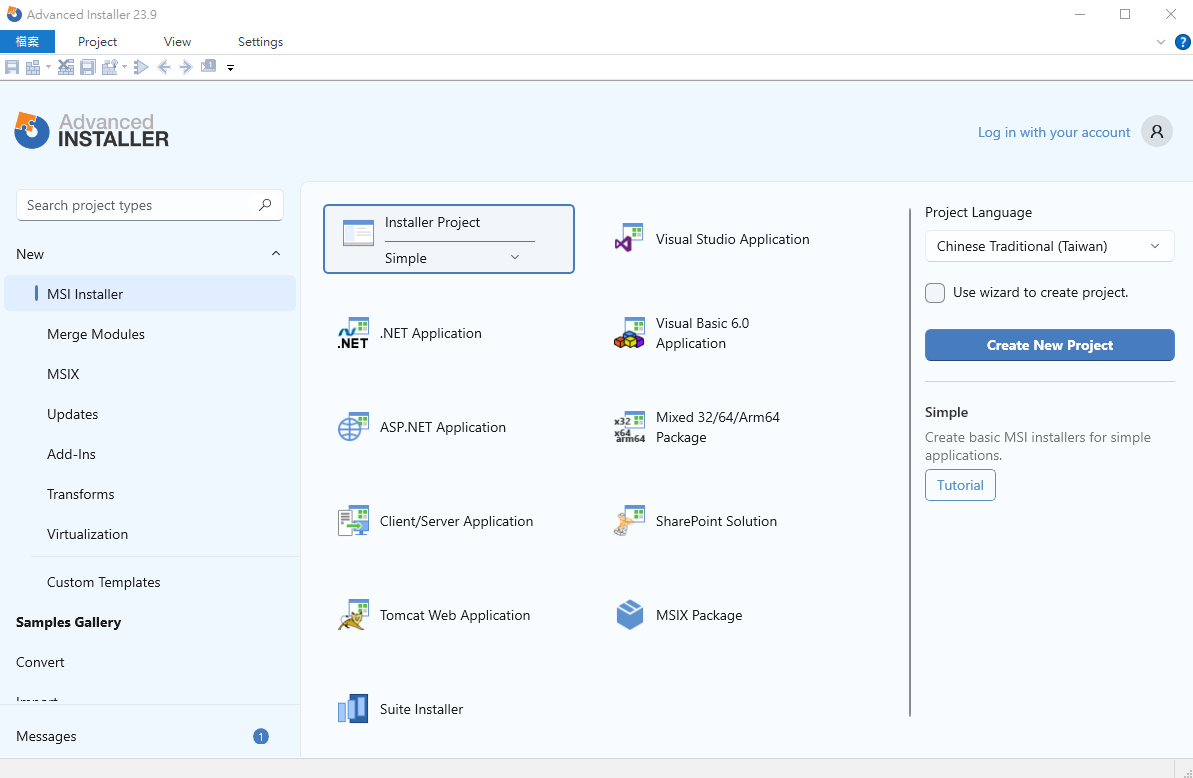
Task: Click the Back arrow toolbar icon
Action: pyautogui.click(x=164, y=67)
